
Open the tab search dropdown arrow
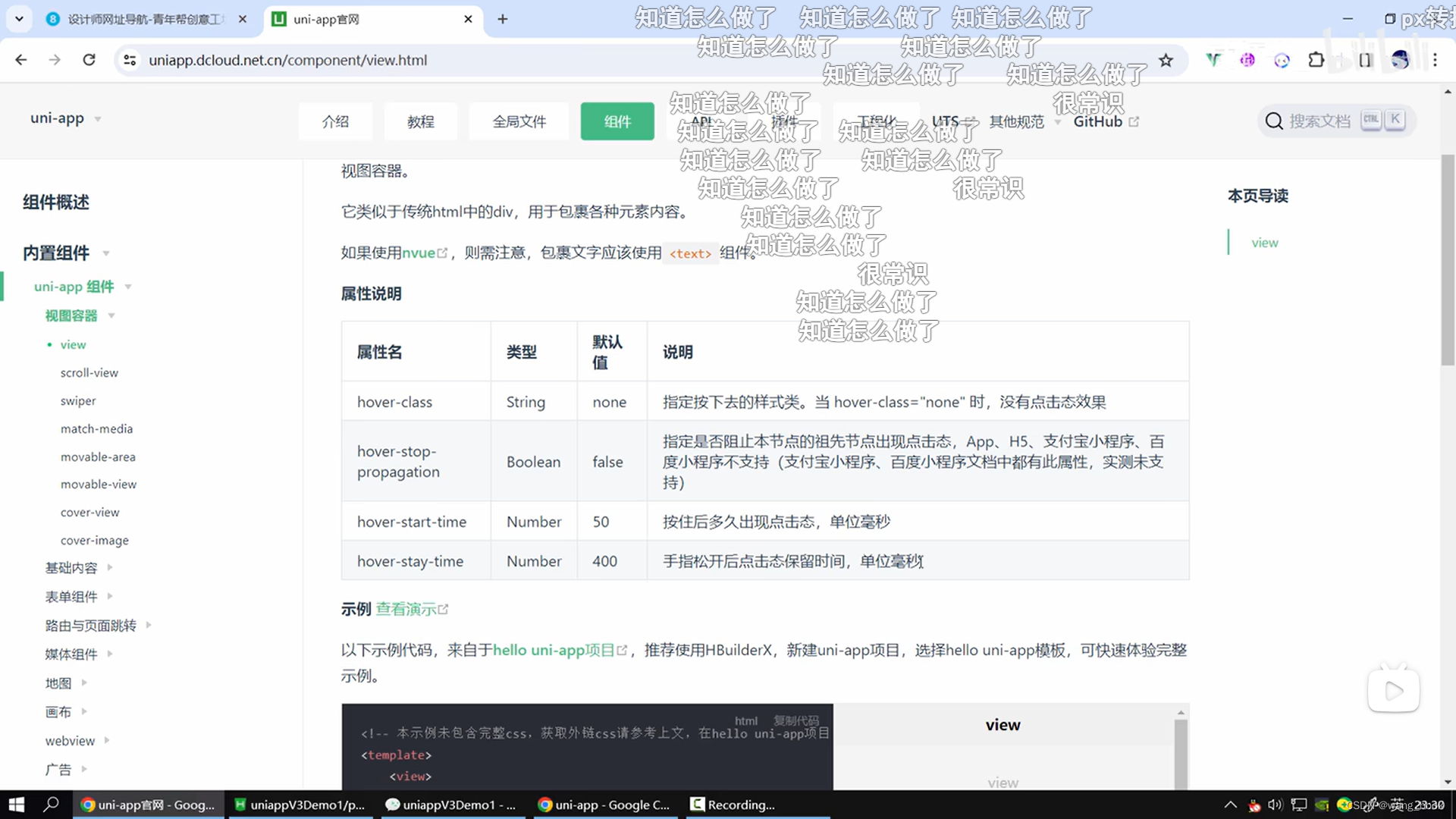[19, 19]
